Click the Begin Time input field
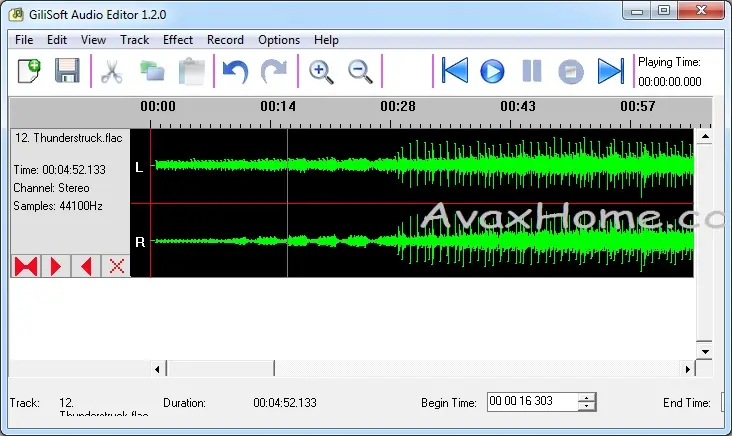 pyautogui.click(x=532, y=401)
